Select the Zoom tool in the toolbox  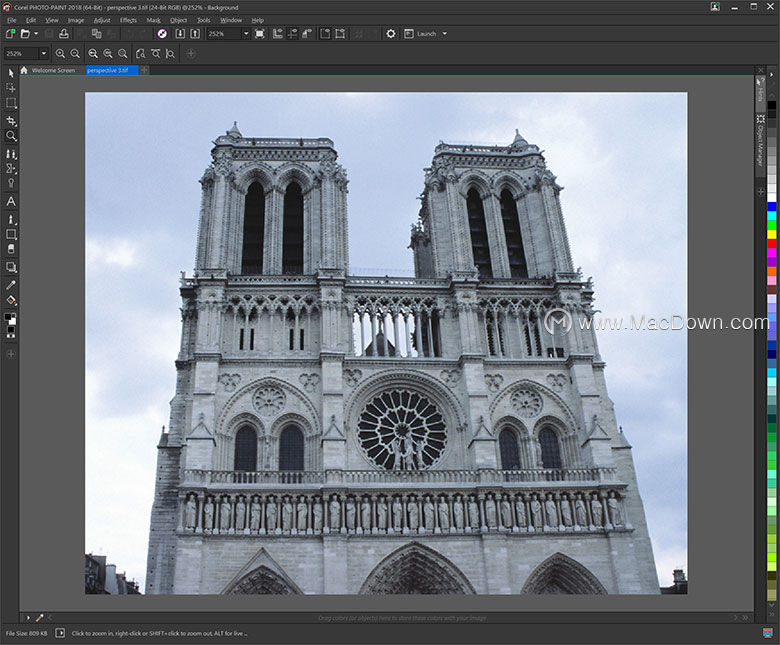point(11,136)
